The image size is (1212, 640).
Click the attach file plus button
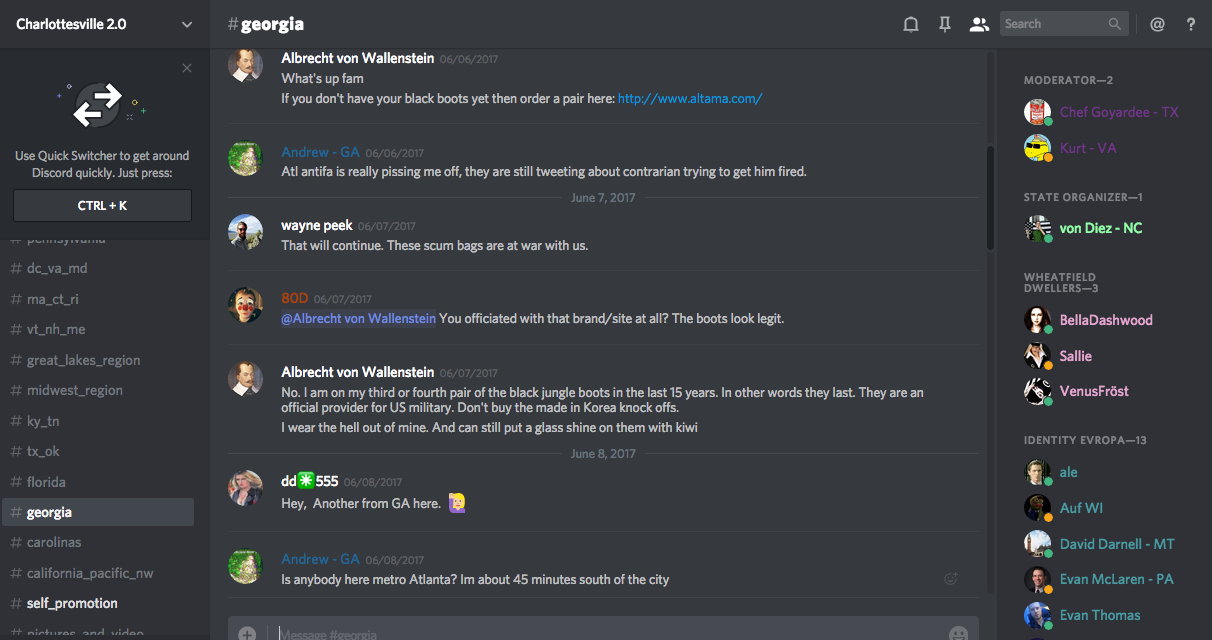coord(247,633)
